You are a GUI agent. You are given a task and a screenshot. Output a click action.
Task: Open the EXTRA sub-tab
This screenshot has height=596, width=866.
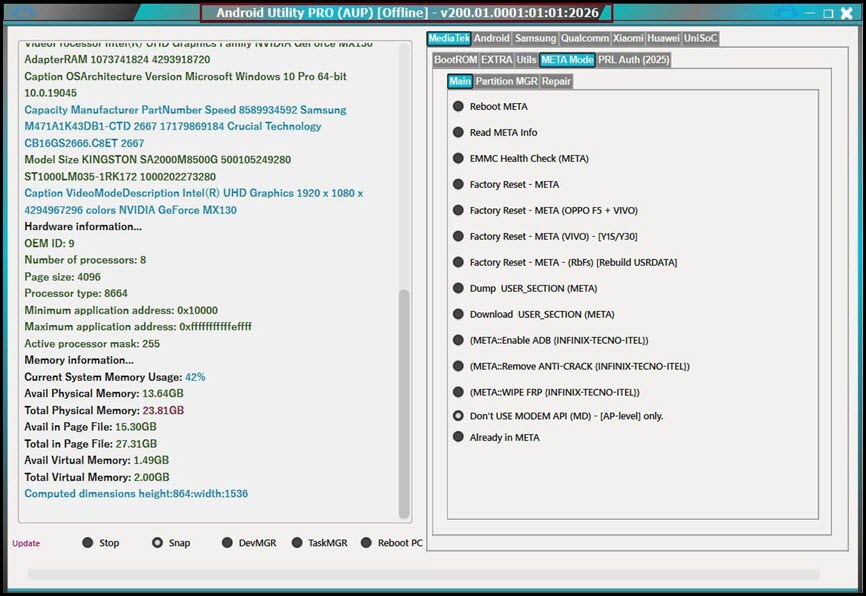pyautogui.click(x=497, y=60)
